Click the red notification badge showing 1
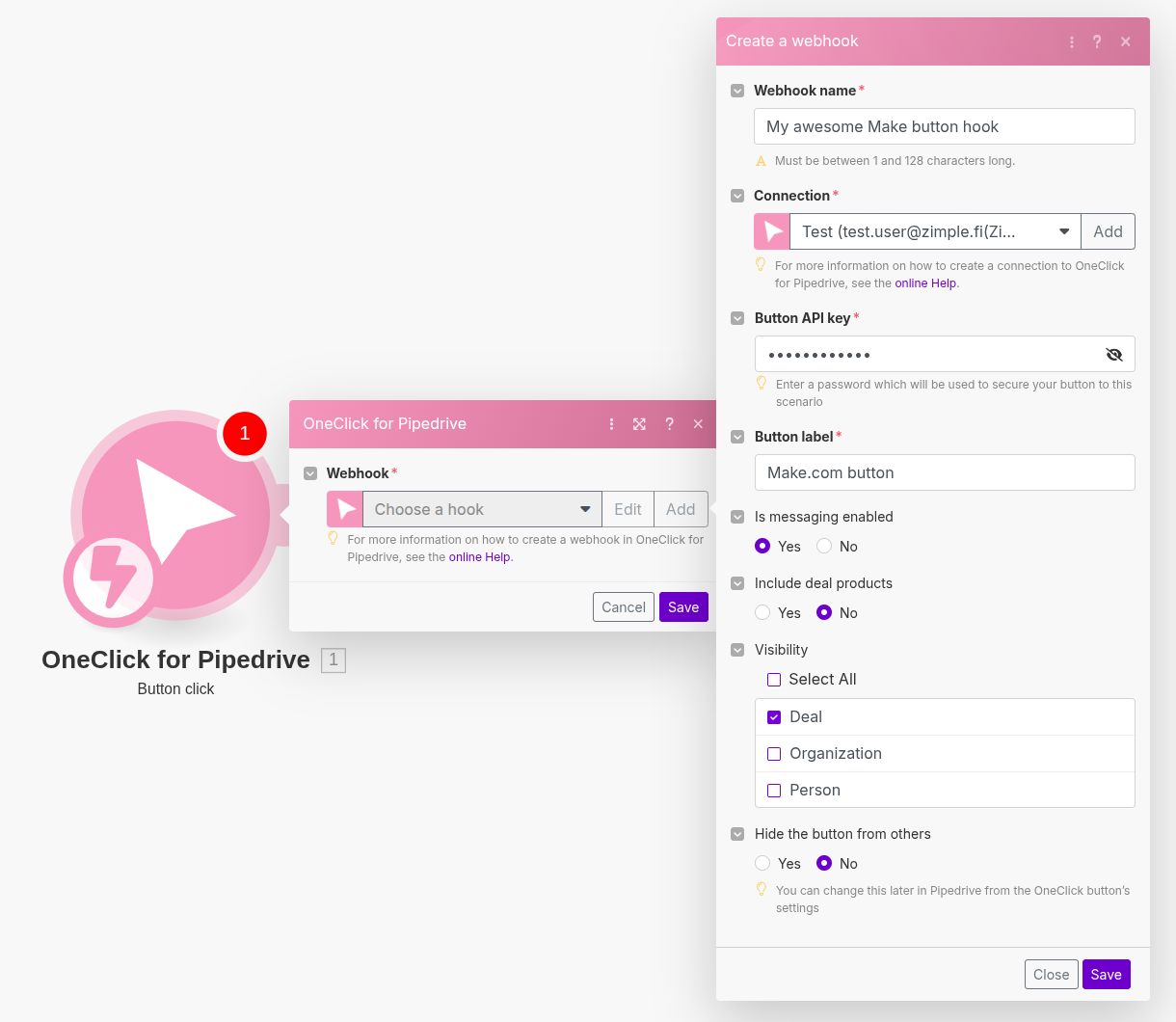 [x=245, y=434]
